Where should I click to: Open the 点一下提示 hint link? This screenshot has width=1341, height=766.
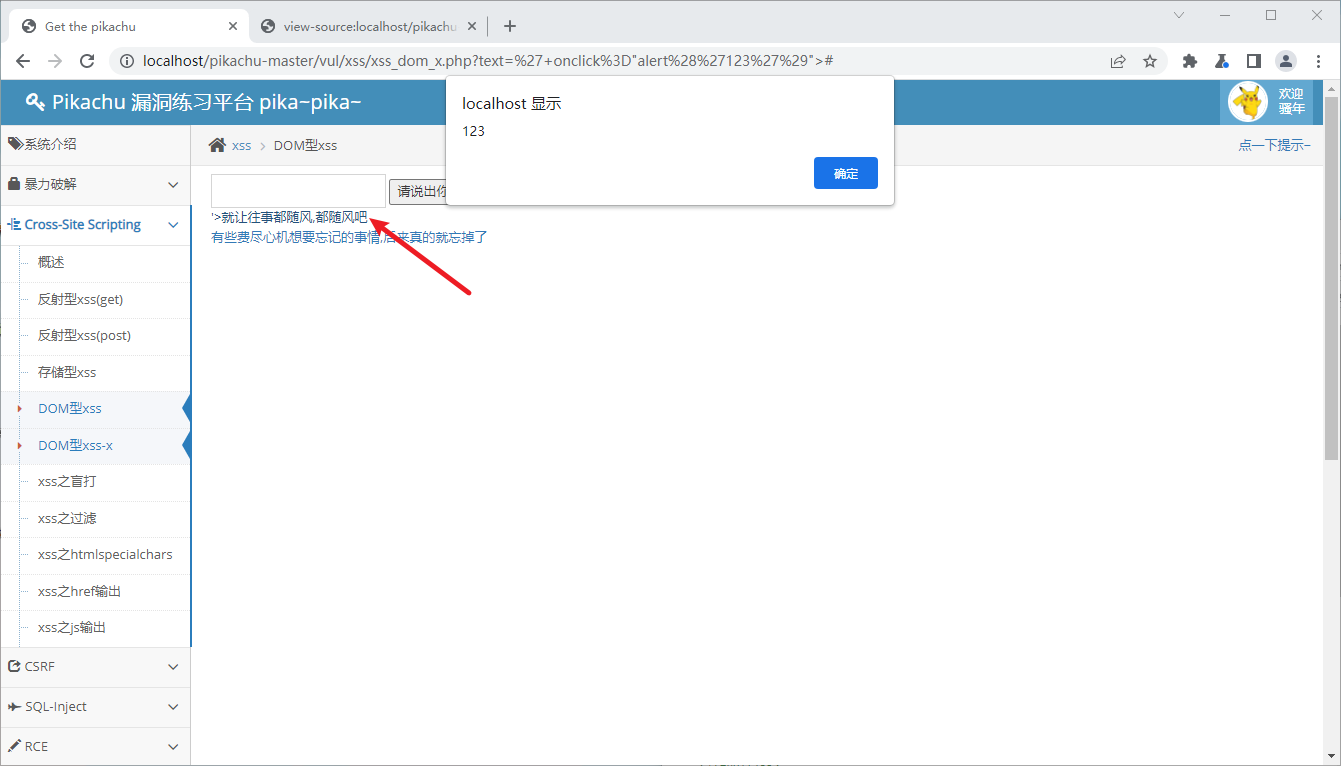click(x=1274, y=145)
